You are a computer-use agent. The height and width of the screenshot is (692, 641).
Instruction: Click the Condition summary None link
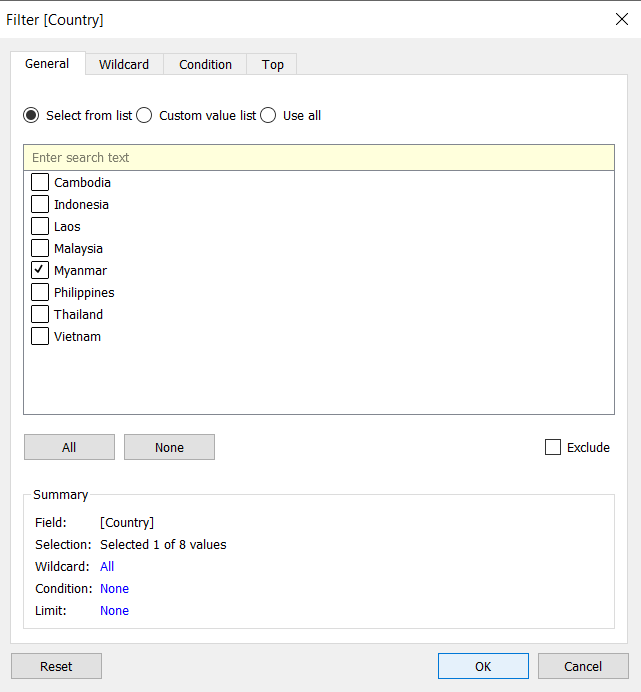(x=114, y=589)
